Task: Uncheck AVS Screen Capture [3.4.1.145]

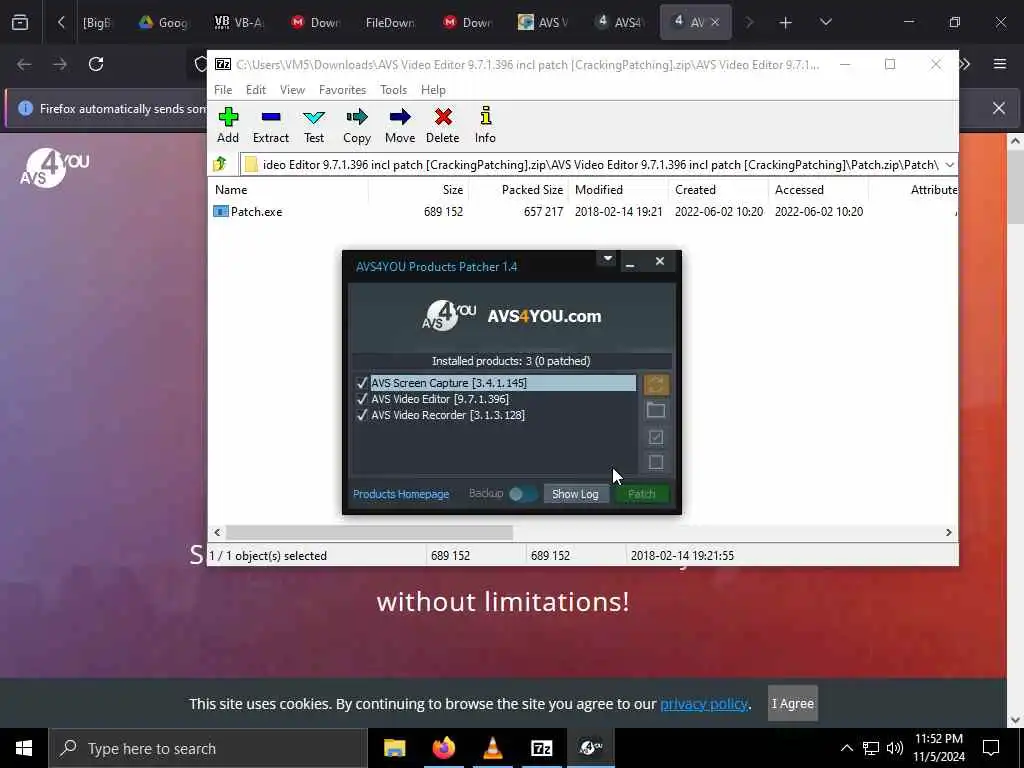Action: [x=362, y=383]
